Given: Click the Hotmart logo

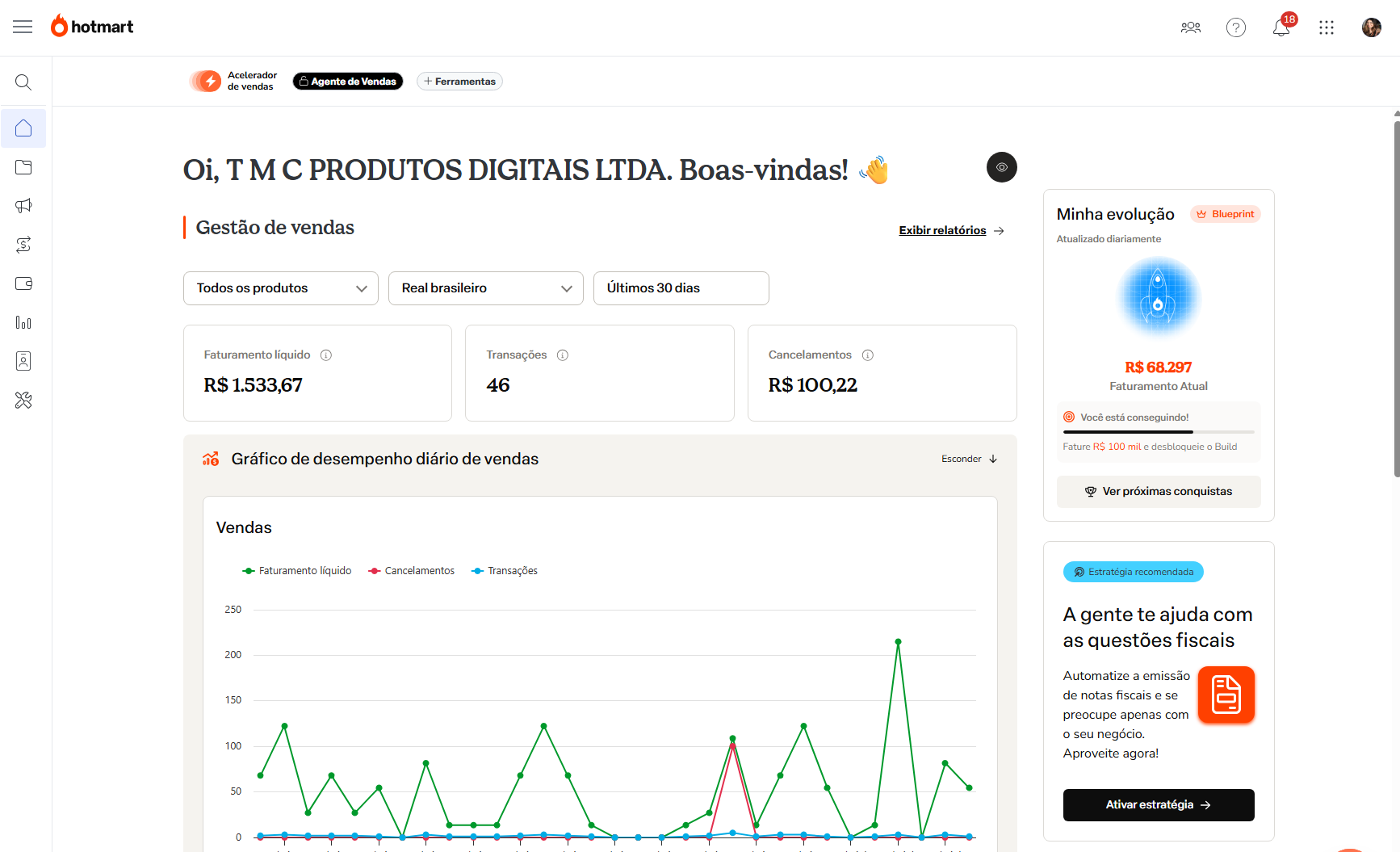Looking at the screenshot, I should (x=92, y=27).
